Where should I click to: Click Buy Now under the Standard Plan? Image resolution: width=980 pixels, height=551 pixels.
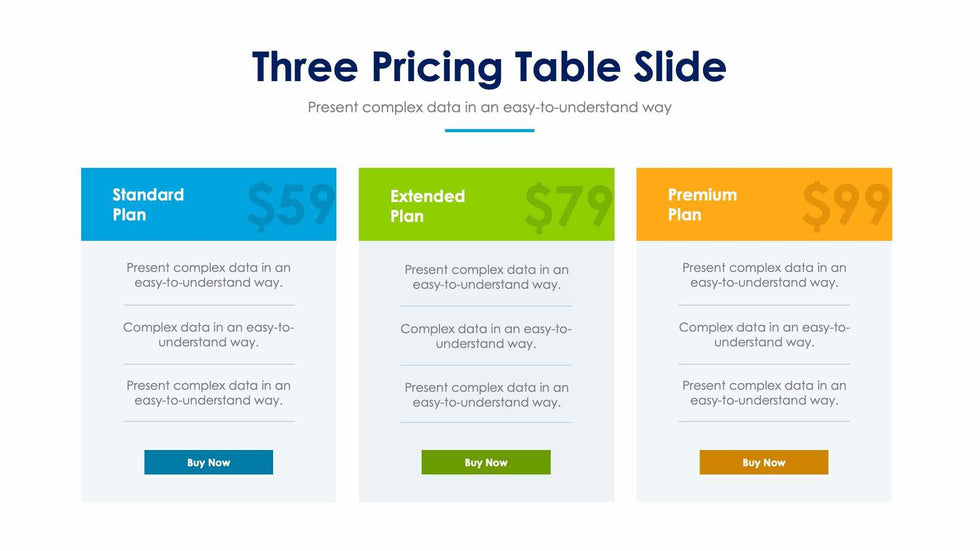[x=208, y=462]
